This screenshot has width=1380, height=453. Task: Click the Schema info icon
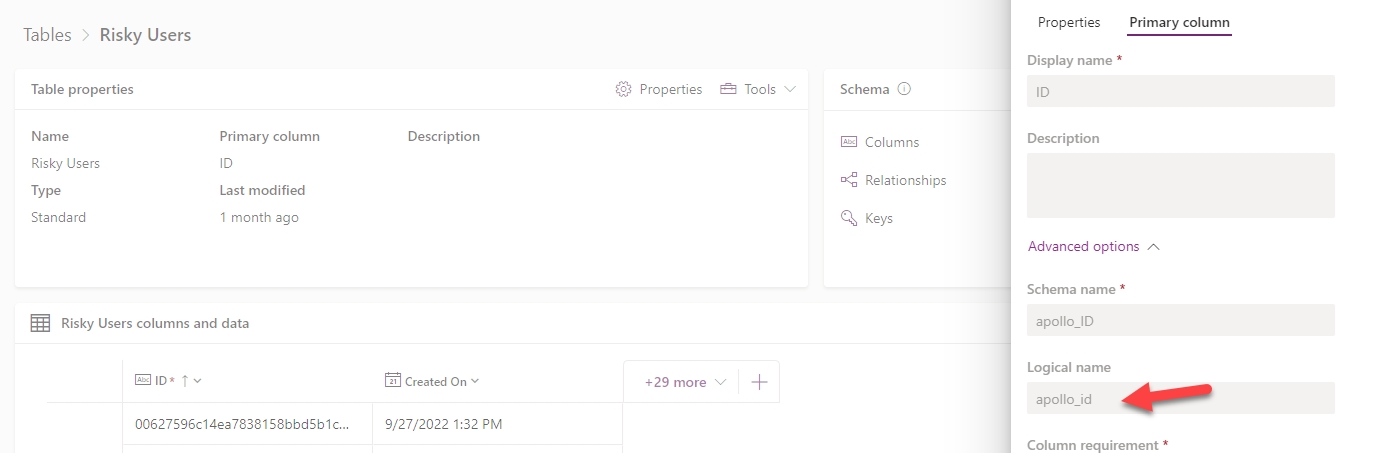point(904,89)
